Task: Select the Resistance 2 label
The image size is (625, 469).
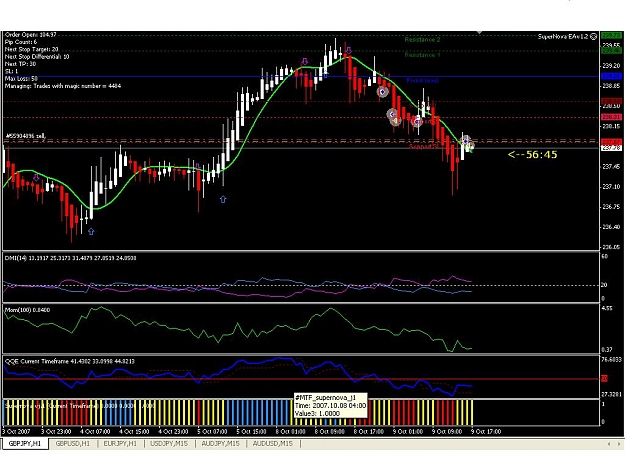Action: point(423,39)
